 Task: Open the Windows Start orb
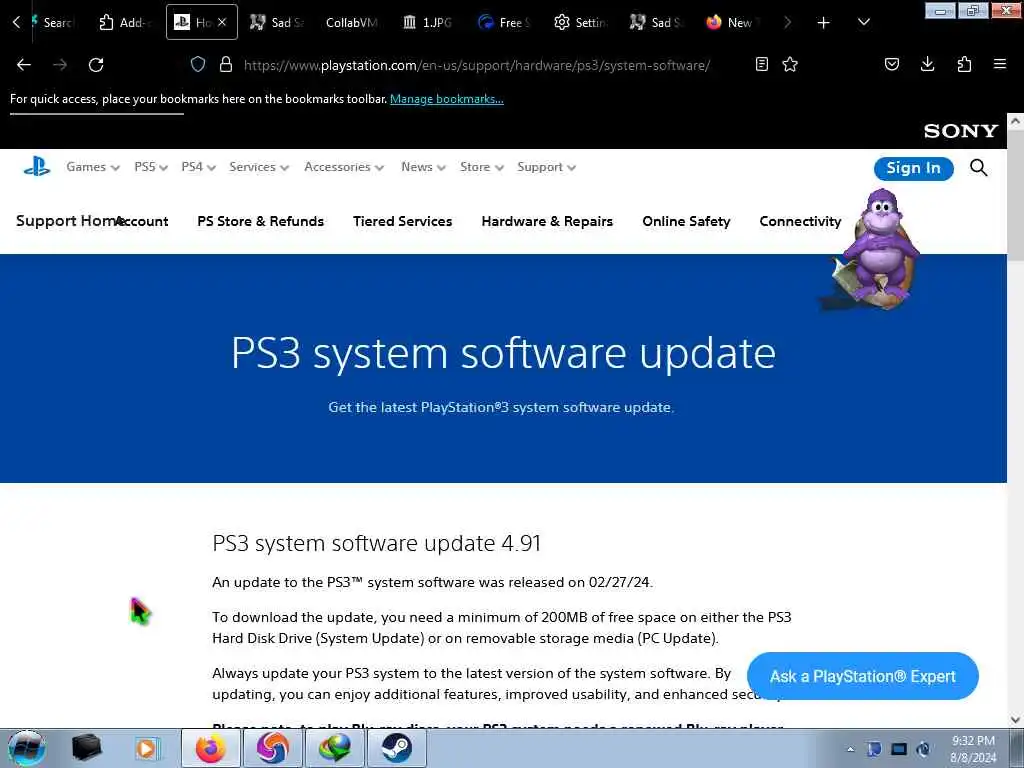[x=26, y=748]
